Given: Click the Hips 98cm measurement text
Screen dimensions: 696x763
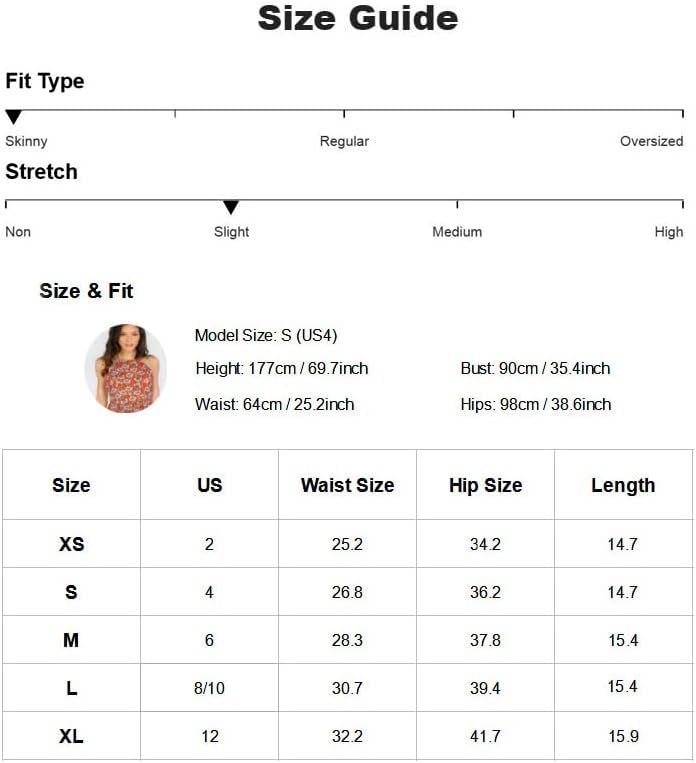Looking at the screenshot, I should coord(535,404).
